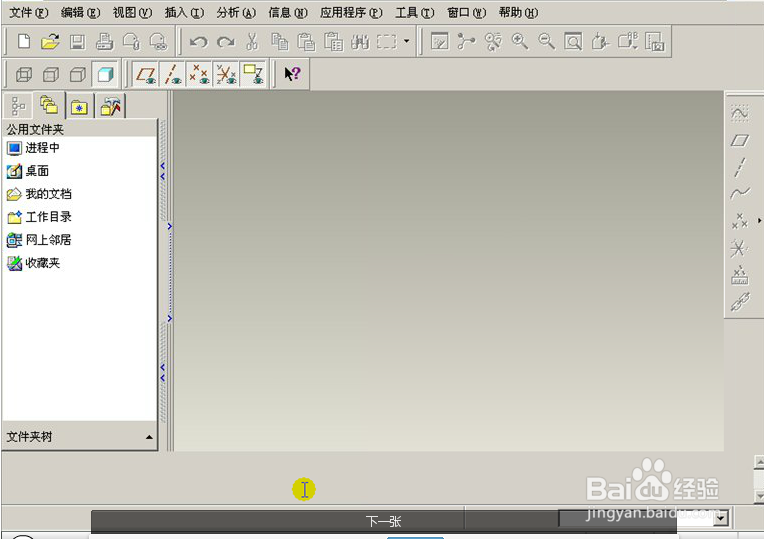764x539 pixels.
Task: Open the 窗口 menu
Action: tap(466, 13)
